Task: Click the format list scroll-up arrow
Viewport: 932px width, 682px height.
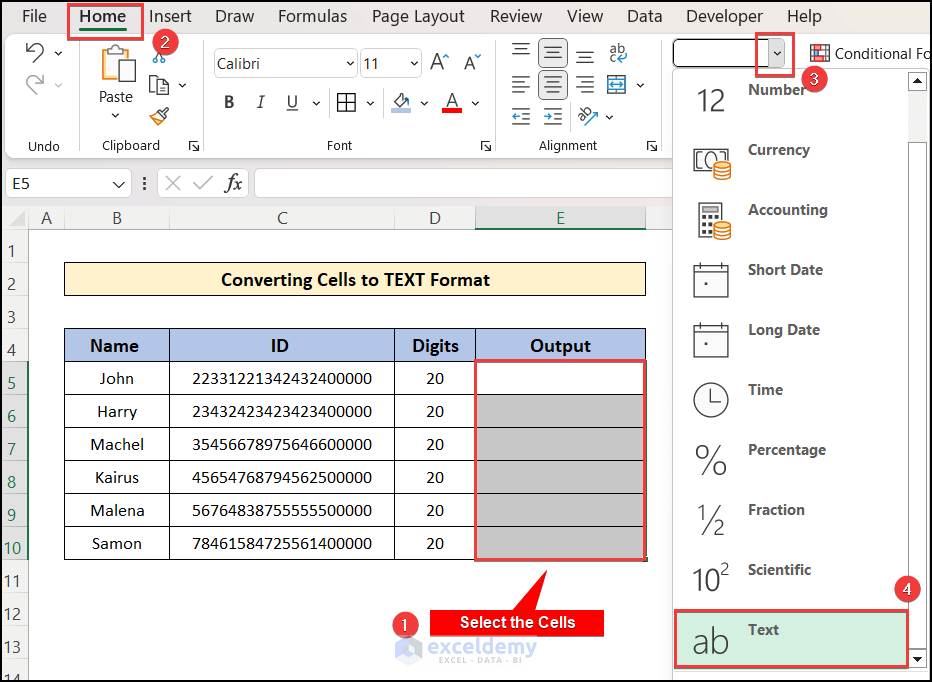Action: point(918,81)
